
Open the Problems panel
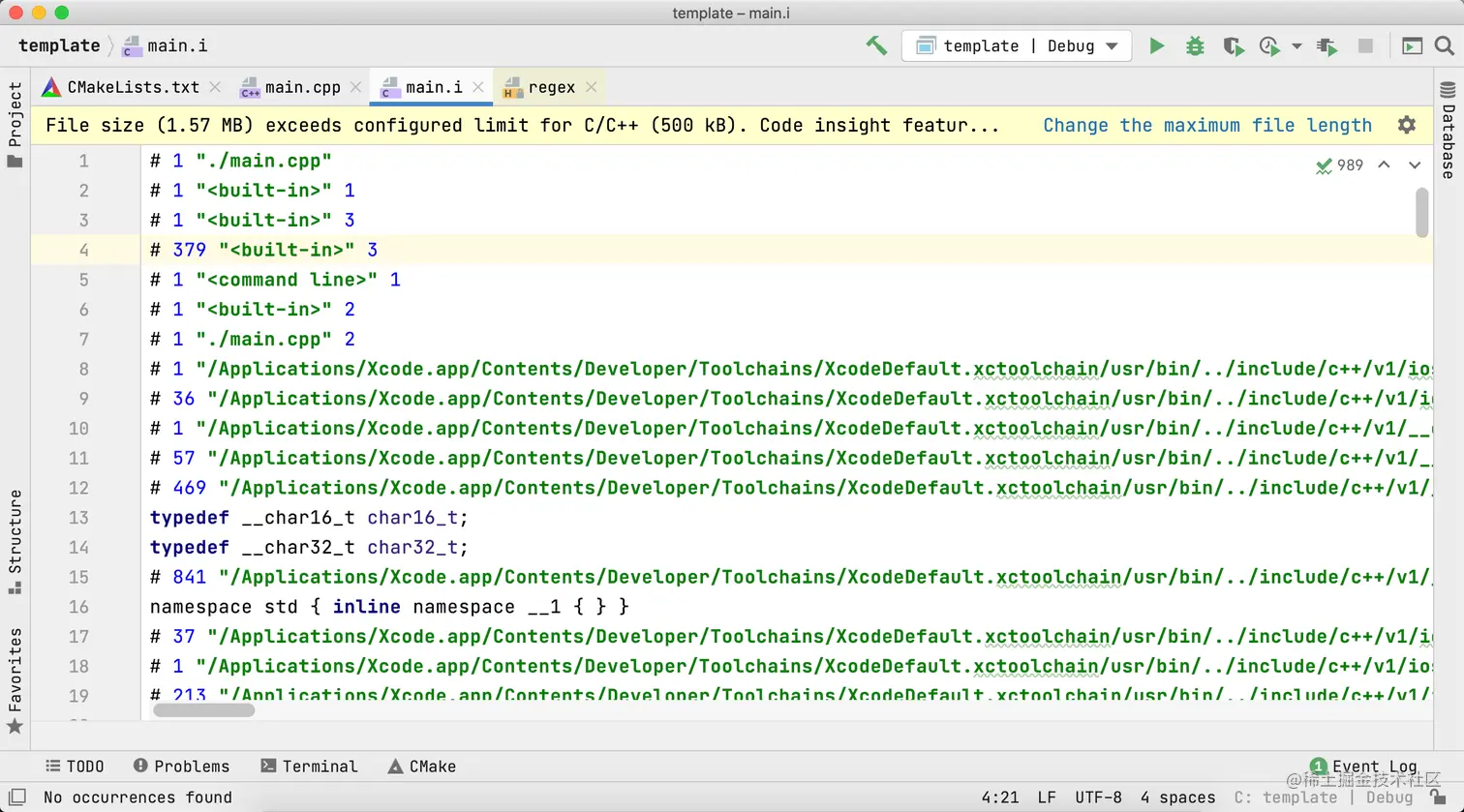[182, 767]
